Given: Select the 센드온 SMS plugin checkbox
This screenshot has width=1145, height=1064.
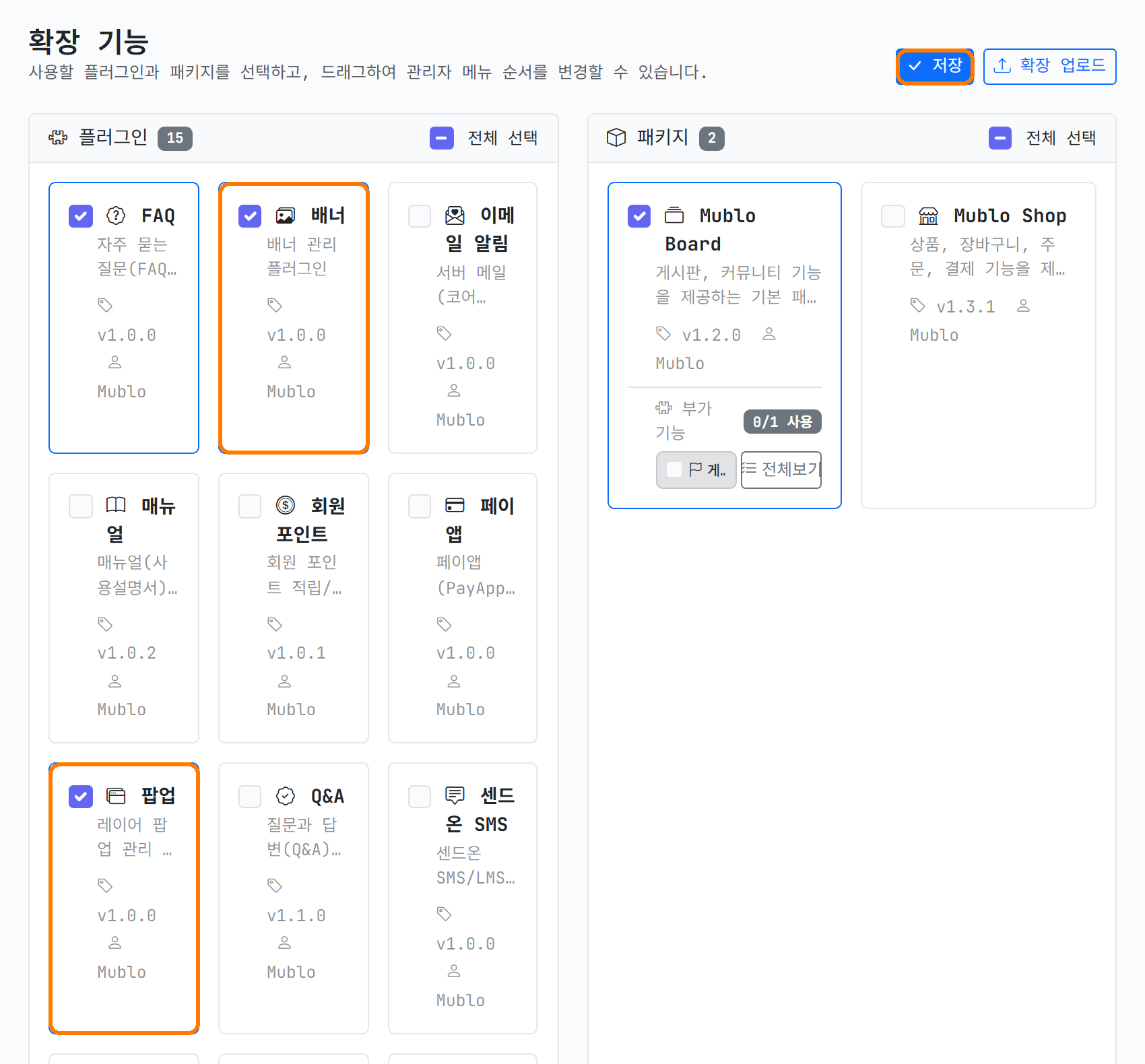Looking at the screenshot, I should [420, 797].
